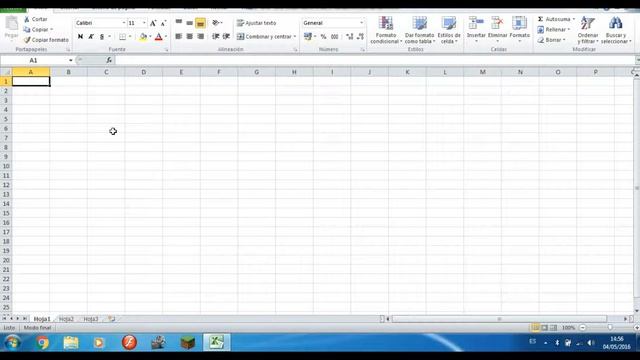The width and height of the screenshot is (640, 360).
Task: Align cell content to top
Action: tap(179, 23)
